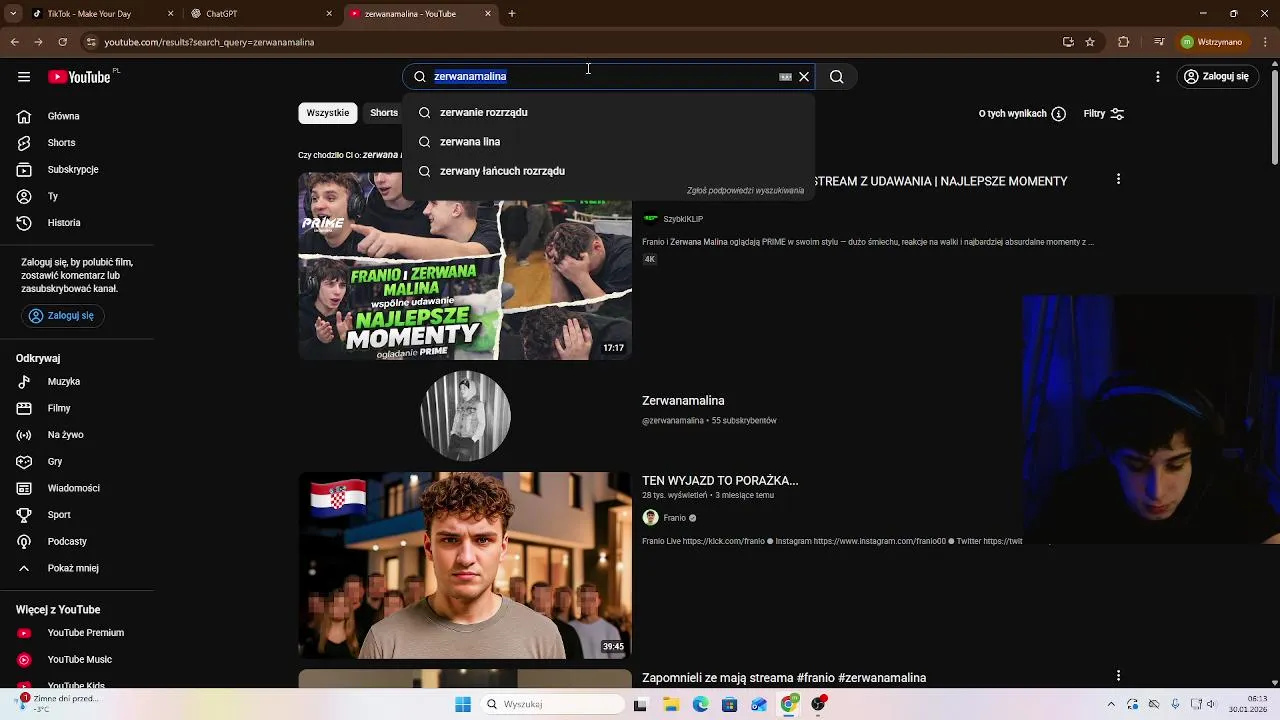The image size is (1280, 720).
Task: Open the browser tab search dropdown
Action: (x=13, y=14)
